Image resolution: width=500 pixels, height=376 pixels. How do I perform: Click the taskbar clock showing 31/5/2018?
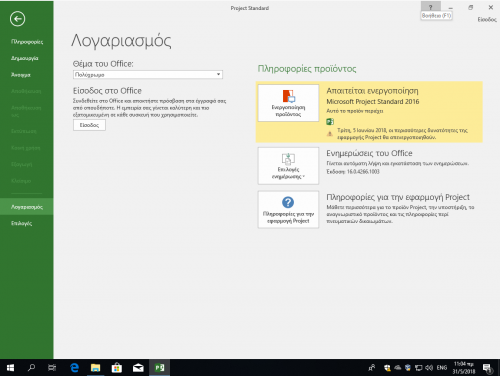(464, 368)
